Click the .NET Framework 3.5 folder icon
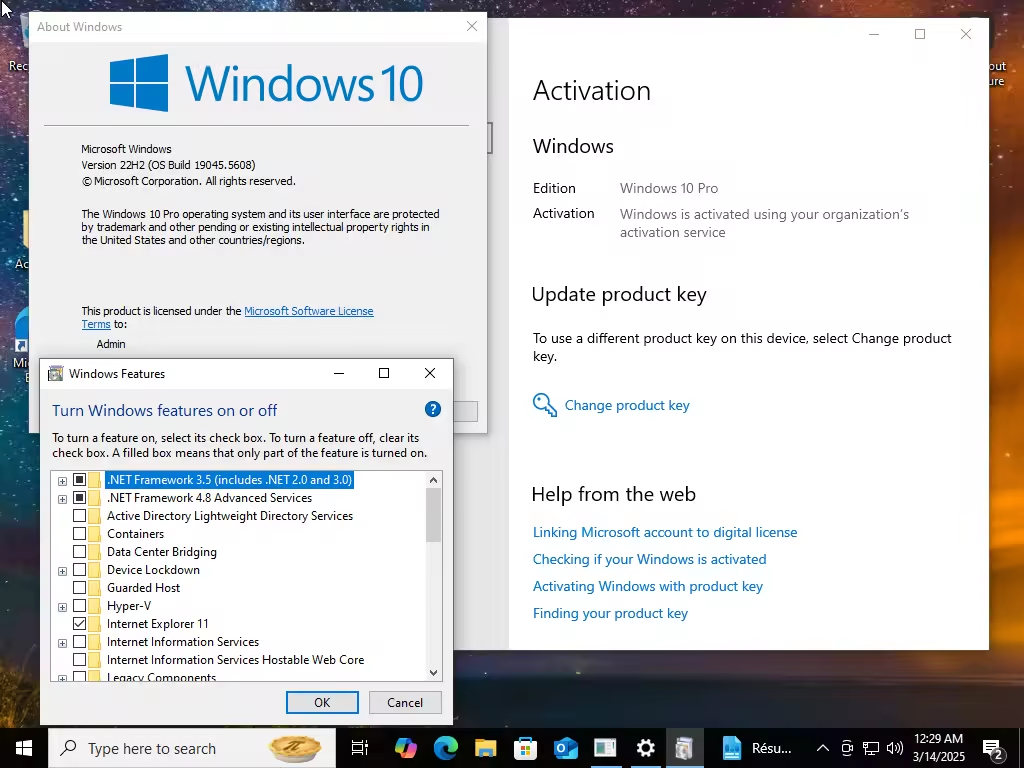1024x768 pixels. tap(95, 480)
